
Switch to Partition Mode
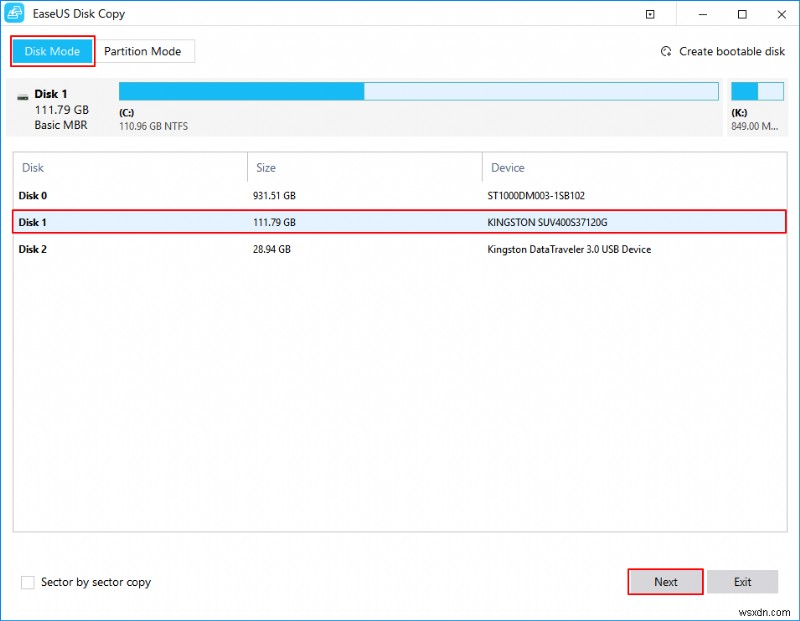(145, 51)
